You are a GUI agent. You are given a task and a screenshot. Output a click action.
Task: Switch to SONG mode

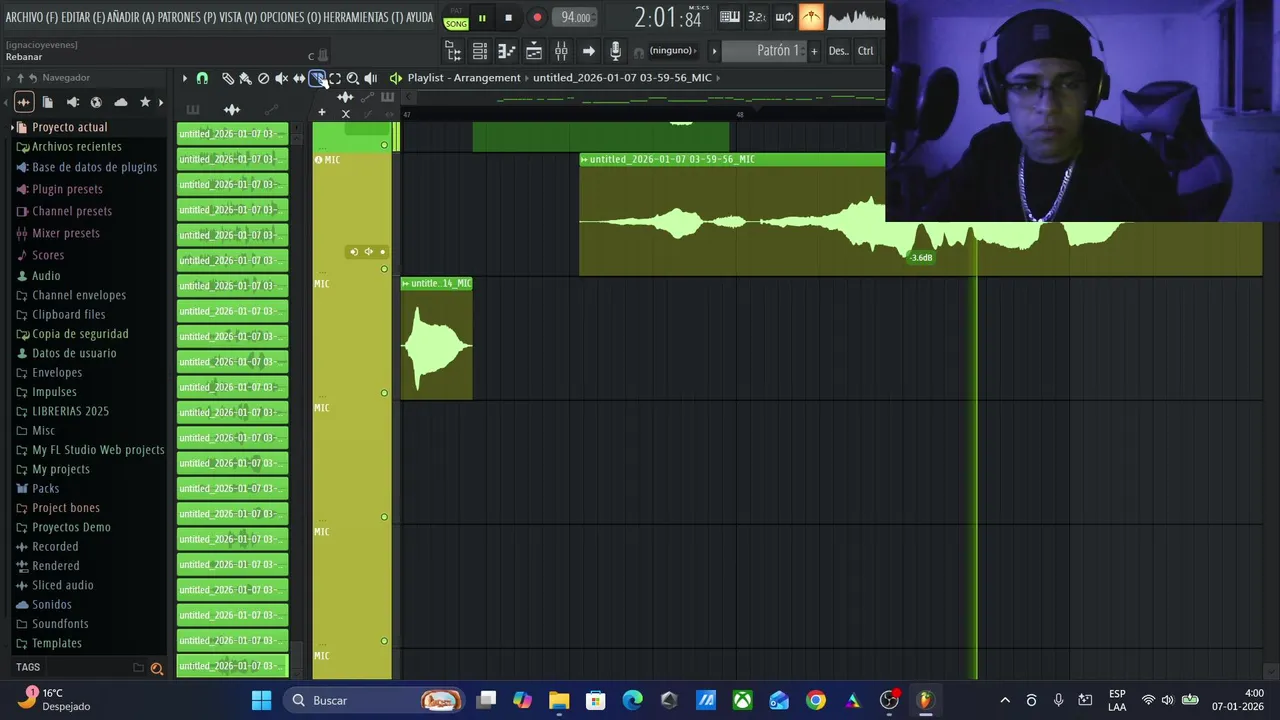point(456,23)
